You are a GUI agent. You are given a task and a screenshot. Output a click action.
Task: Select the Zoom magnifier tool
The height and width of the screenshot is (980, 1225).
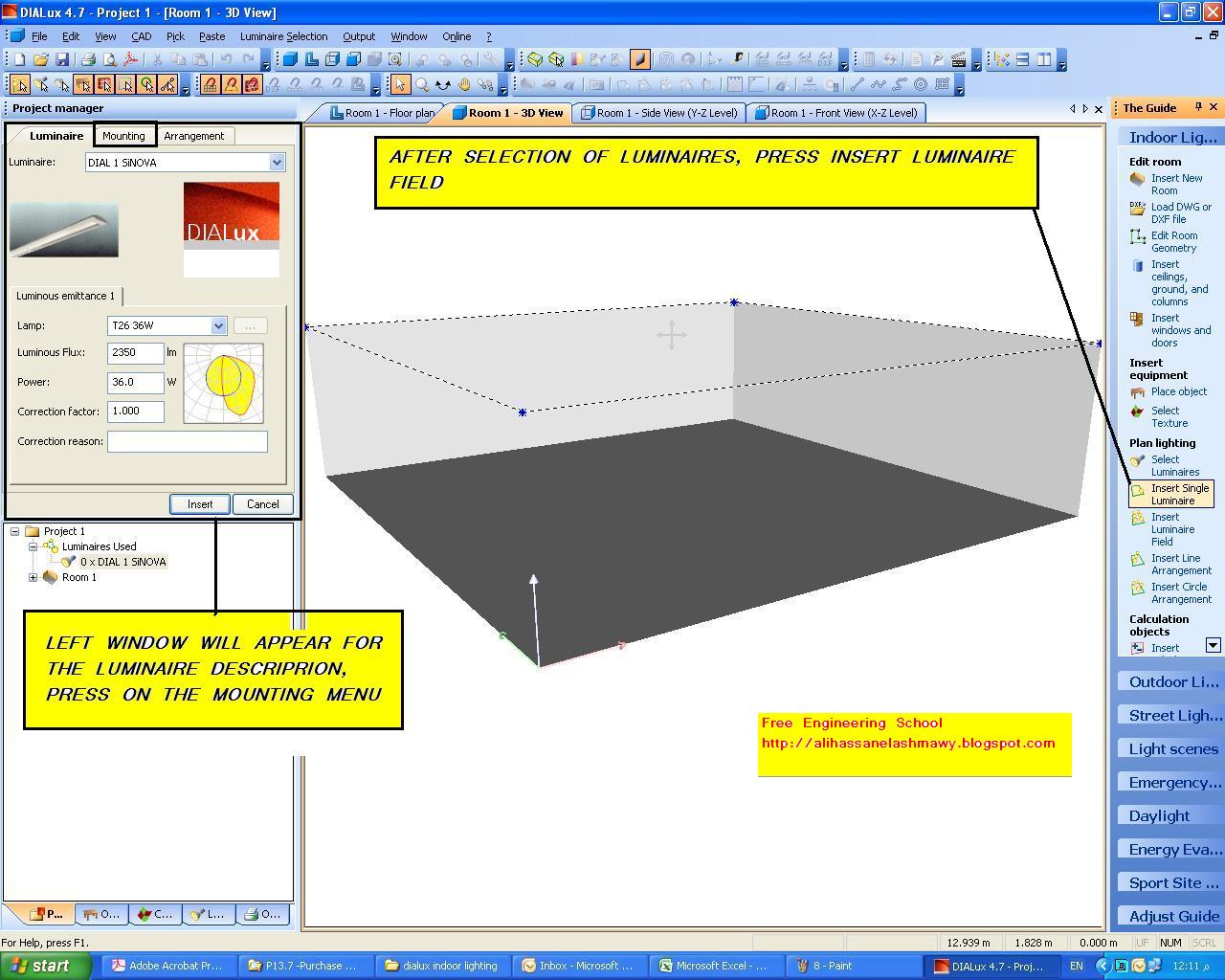point(421,84)
